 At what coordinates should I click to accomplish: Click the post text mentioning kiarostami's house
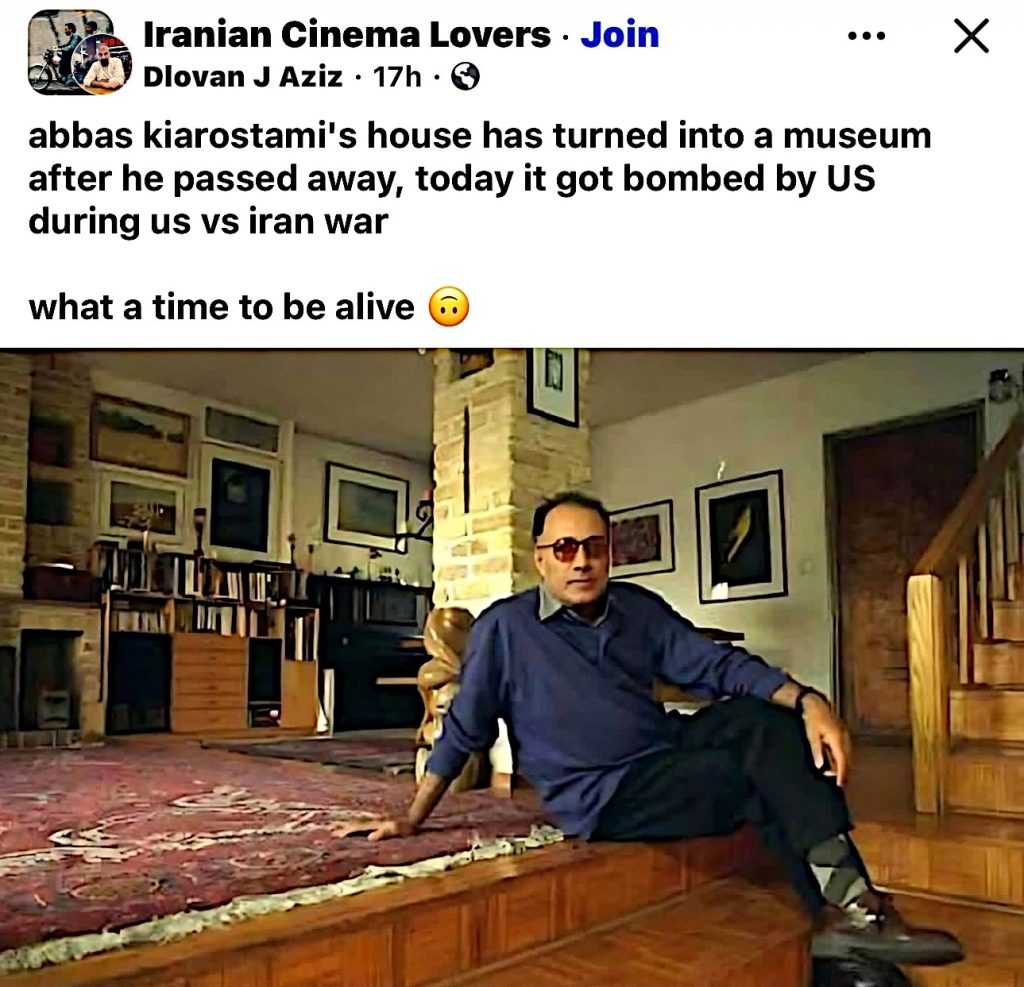(x=479, y=178)
